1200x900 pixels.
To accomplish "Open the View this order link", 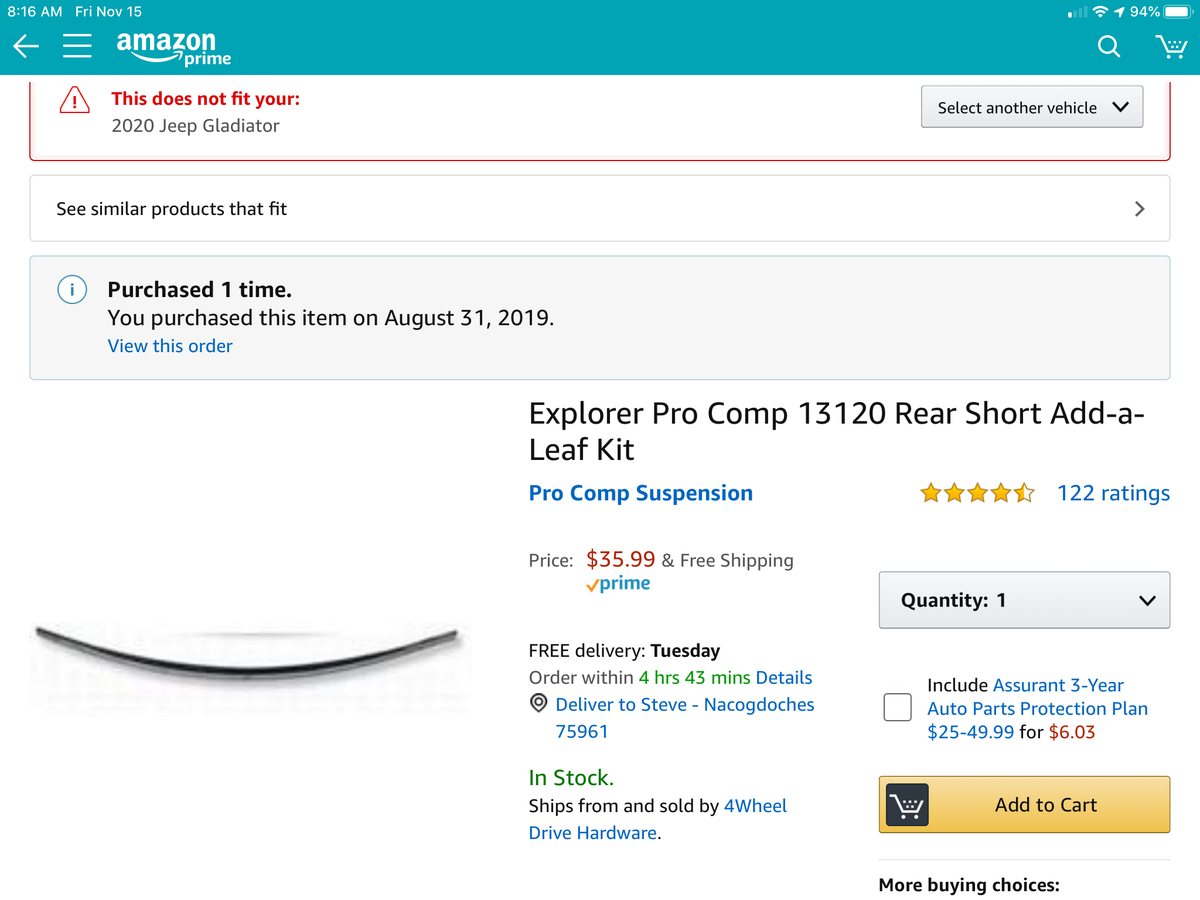I will click(x=170, y=346).
